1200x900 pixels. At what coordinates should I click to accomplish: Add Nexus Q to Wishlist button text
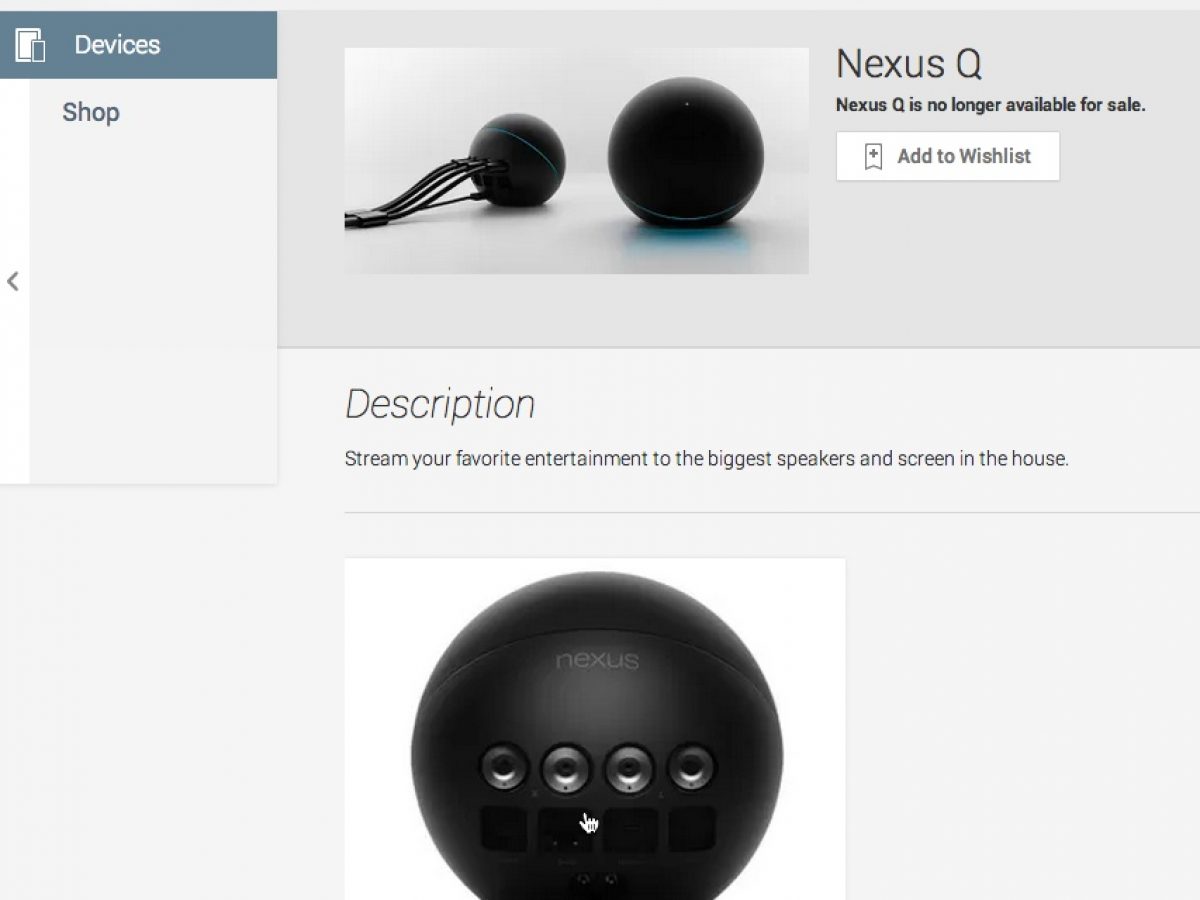click(964, 156)
